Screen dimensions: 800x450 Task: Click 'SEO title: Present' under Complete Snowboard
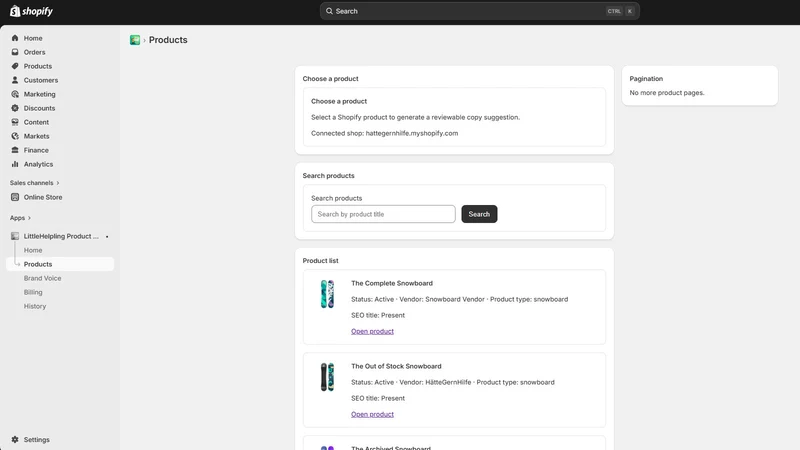coord(378,315)
